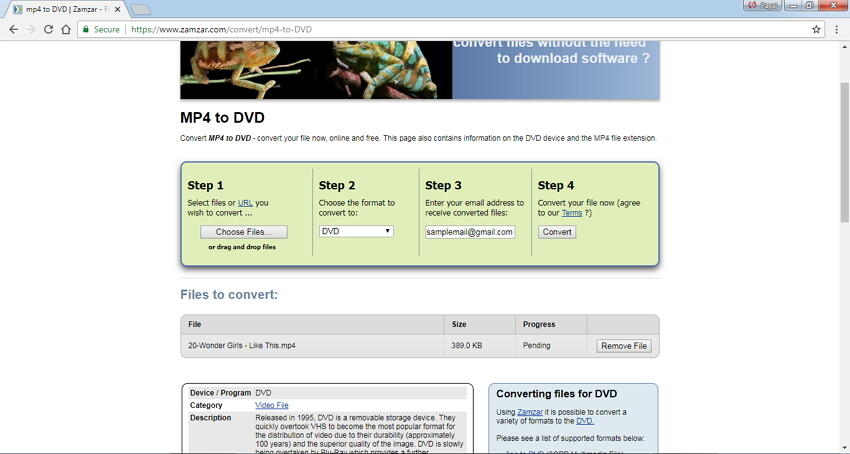850x454 pixels.
Task: Click the 'Step 2' heading
Action: 337,186
